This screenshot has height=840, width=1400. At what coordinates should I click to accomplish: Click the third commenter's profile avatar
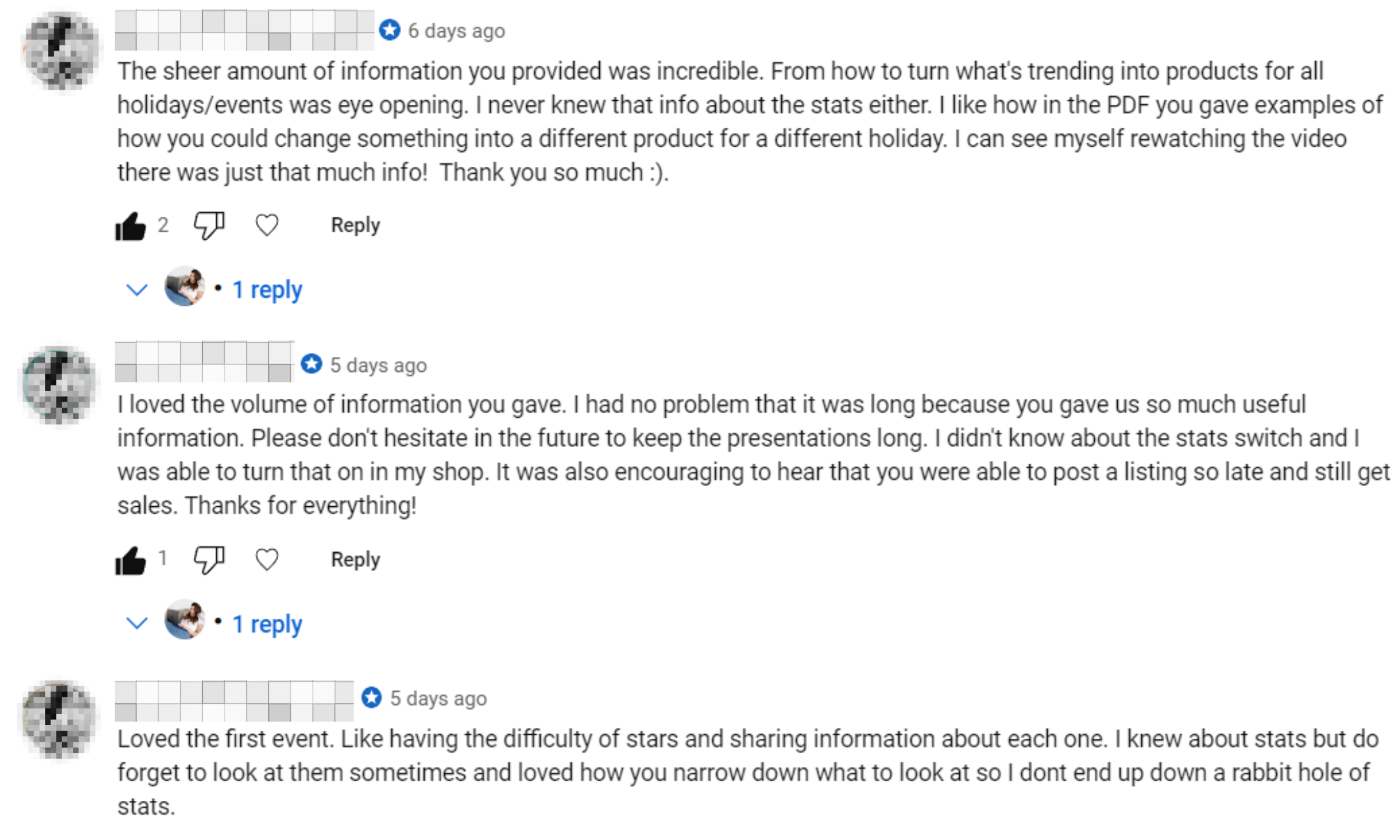point(60,720)
